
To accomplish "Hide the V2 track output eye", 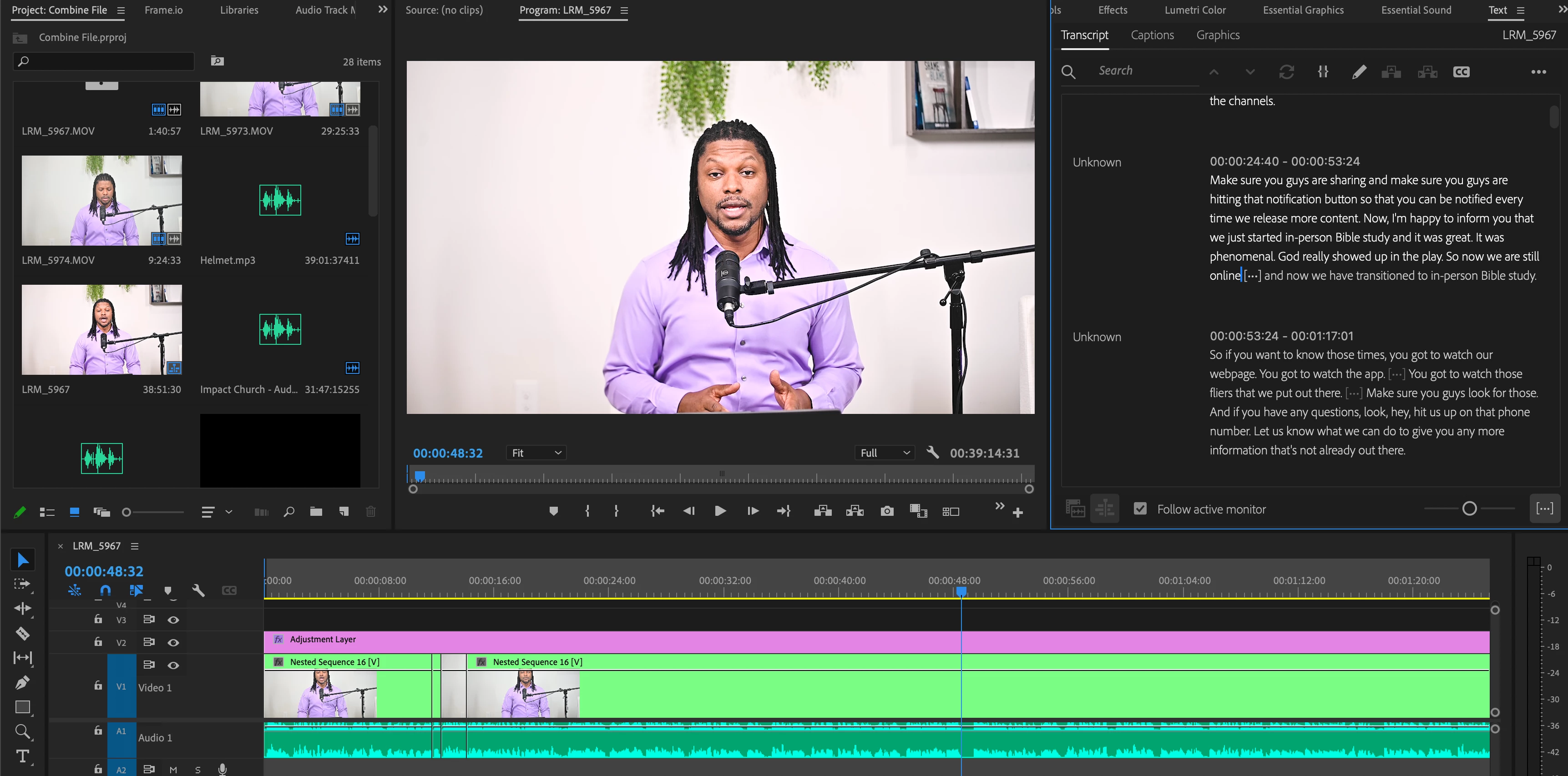I will [173, 643].
